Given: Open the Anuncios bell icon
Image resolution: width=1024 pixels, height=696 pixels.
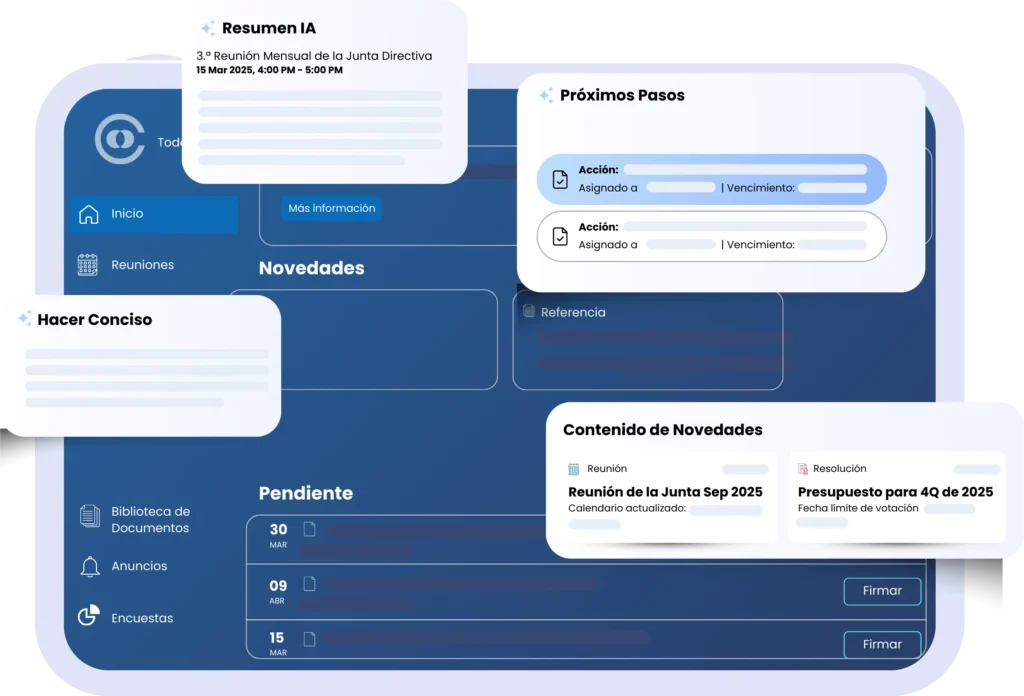Looking at the screenshot, I should (x=90, y=566).
